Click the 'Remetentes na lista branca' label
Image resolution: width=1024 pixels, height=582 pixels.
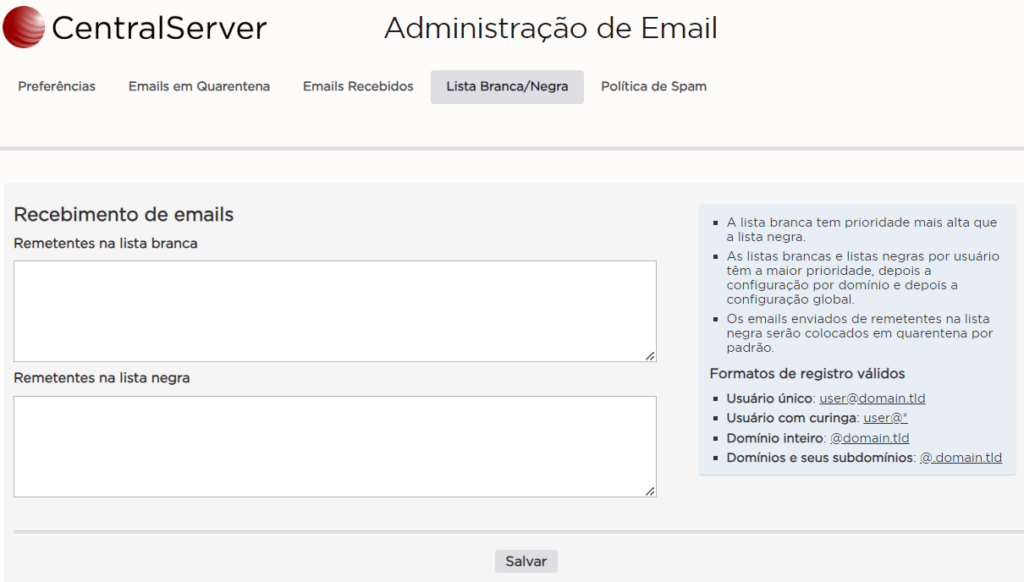point(106,243)
